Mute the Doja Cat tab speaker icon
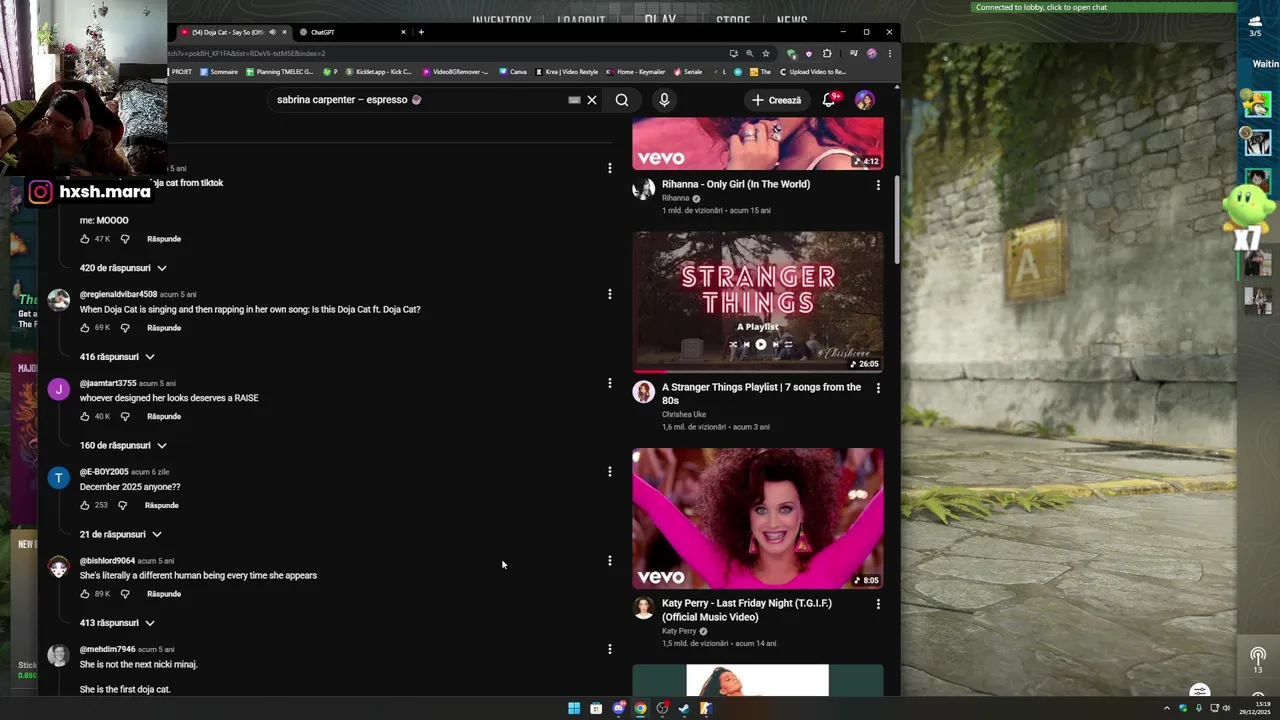 (272, 32)
